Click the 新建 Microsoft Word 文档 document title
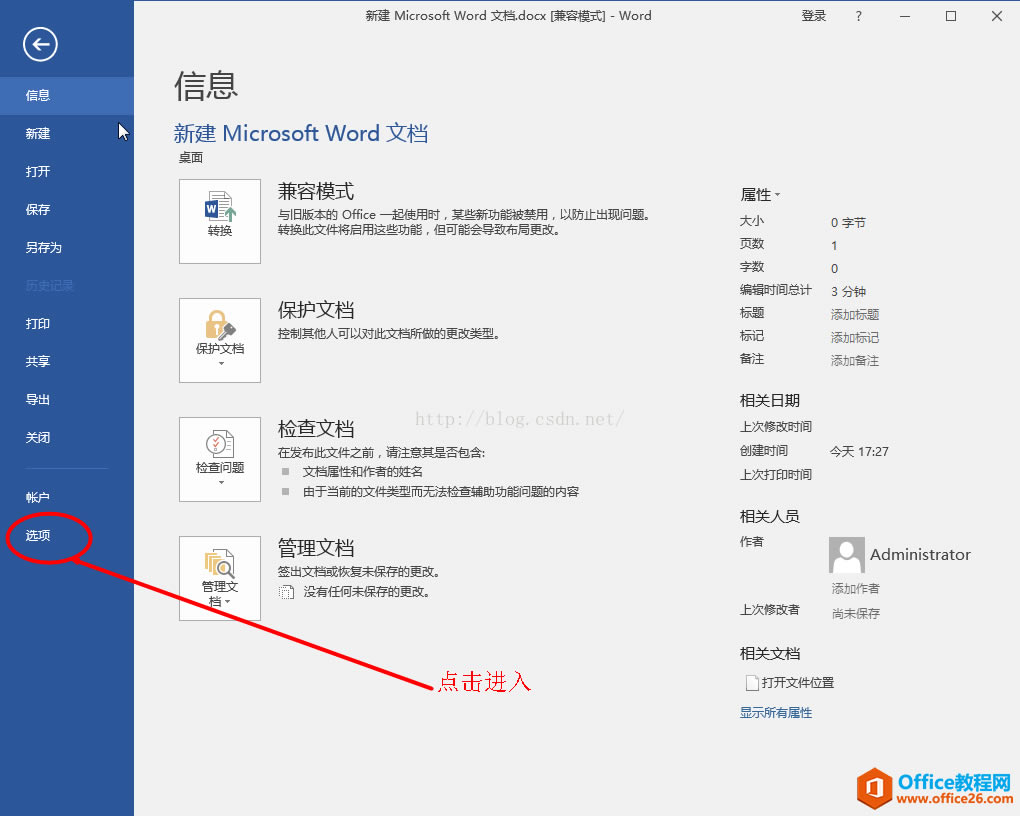Screen dimensions: 1020x816 click(301, 133)
